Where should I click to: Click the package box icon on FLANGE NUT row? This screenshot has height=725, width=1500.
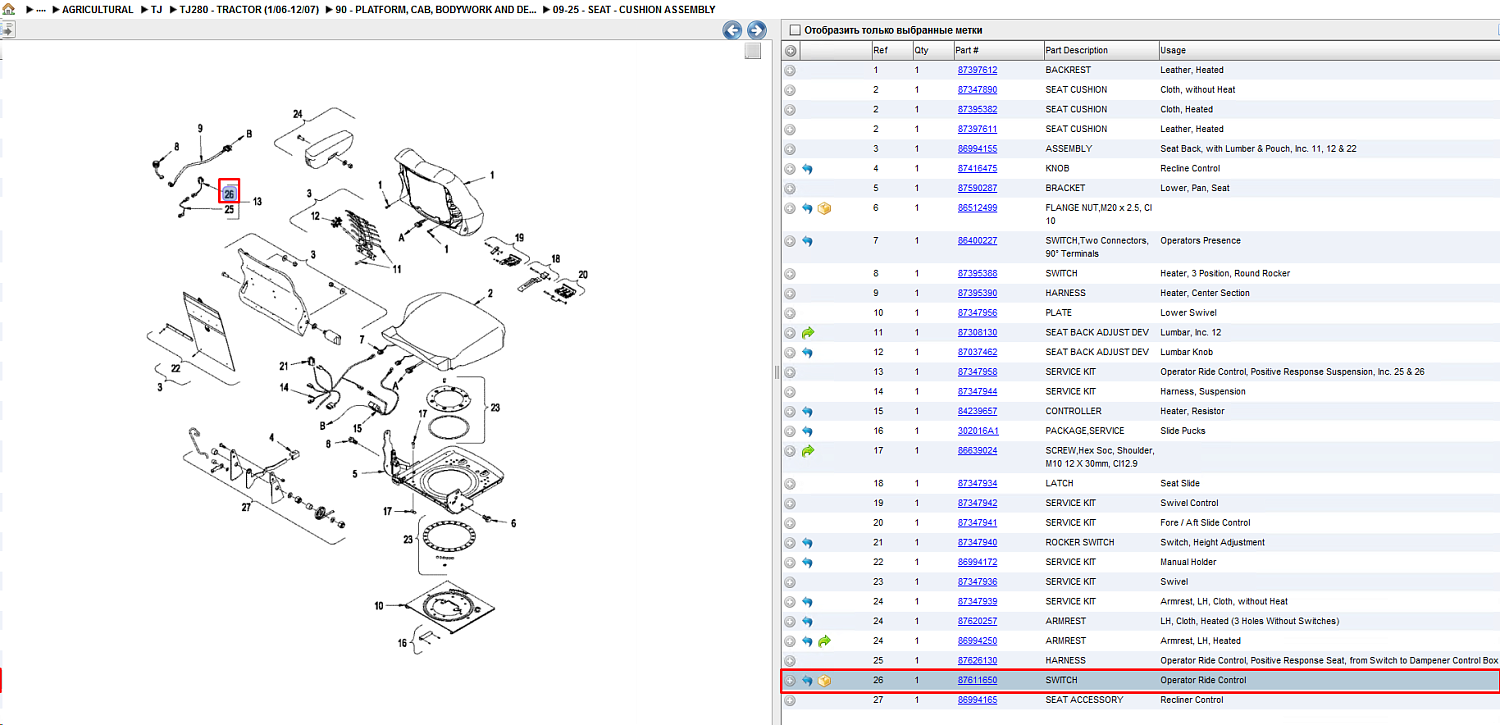[x=824, y=208]
